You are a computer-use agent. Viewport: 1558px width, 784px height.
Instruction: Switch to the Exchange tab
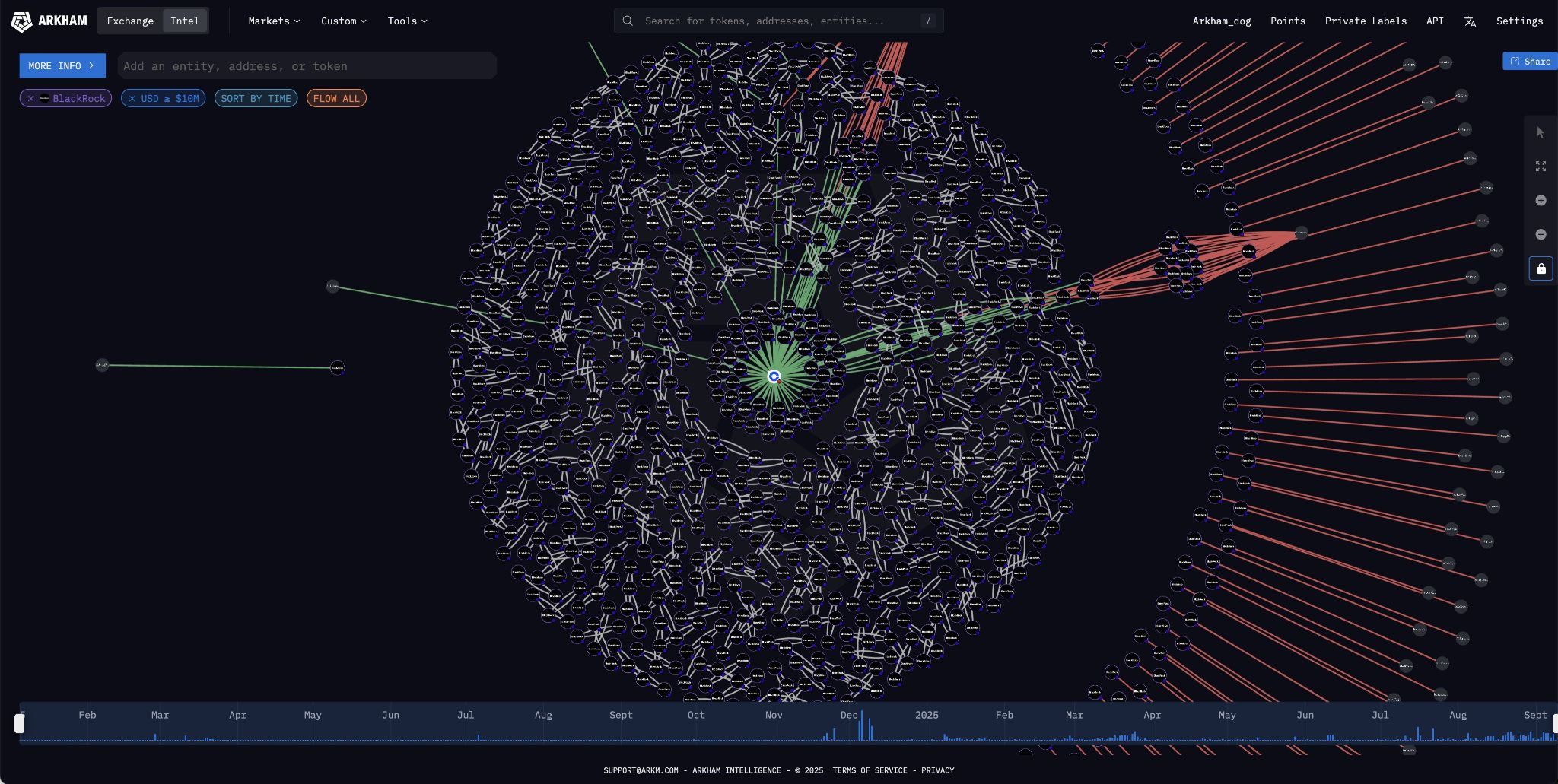pyautogui.click(x=130, y=21)
